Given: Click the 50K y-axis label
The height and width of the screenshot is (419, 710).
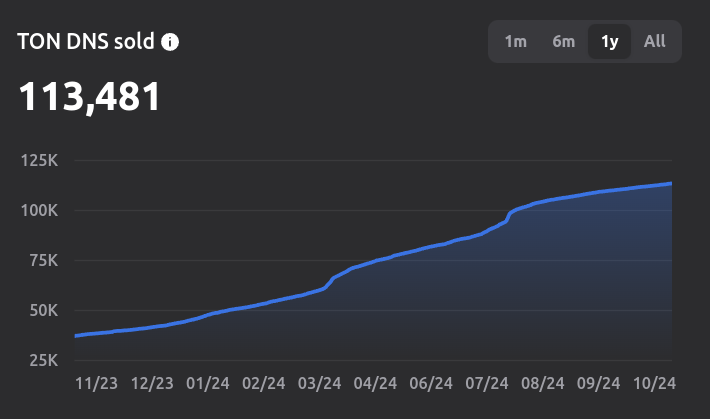Looking at the screenshot, I should pyautogui.click(x=43, y=310).
